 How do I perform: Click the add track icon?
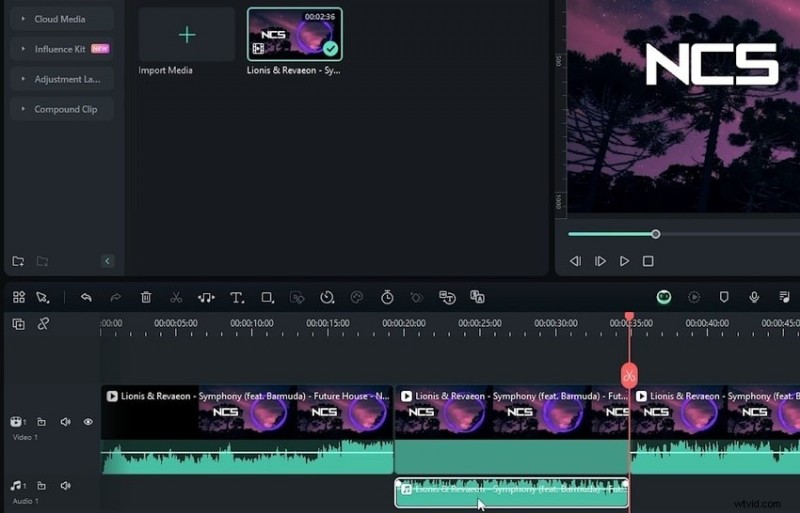pos(18,324)
